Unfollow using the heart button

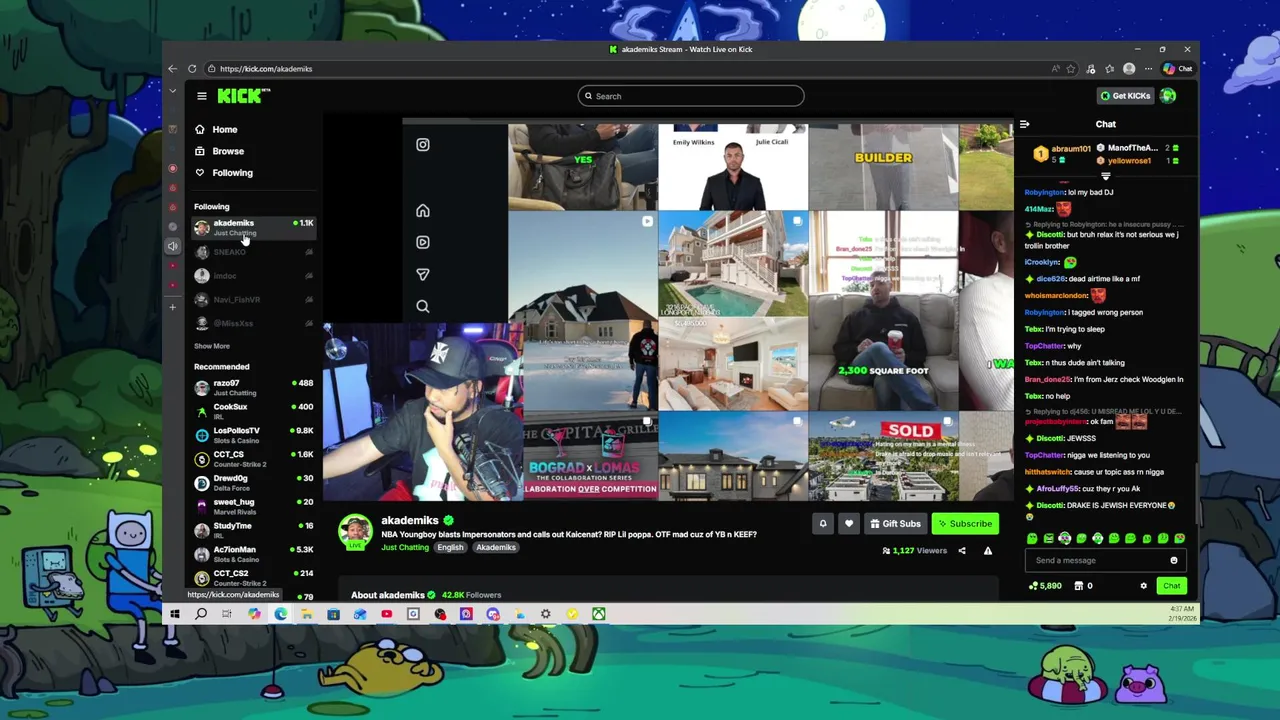click(x=849, y=524)
